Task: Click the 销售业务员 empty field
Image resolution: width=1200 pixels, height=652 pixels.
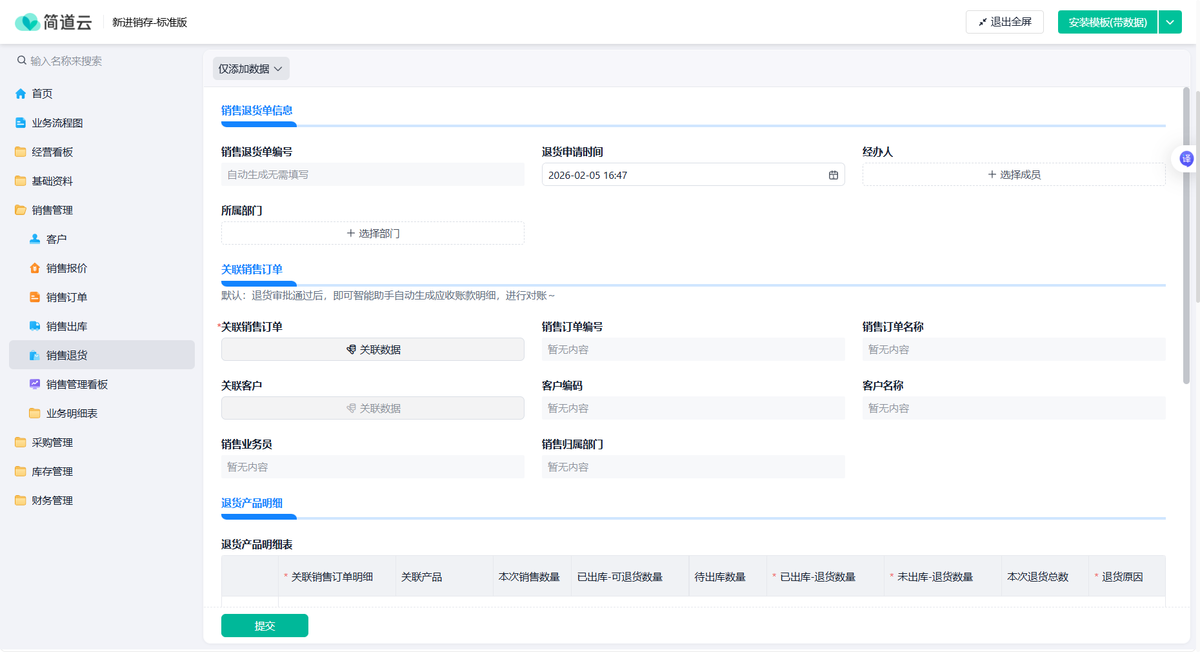Action: pos(372,467)
